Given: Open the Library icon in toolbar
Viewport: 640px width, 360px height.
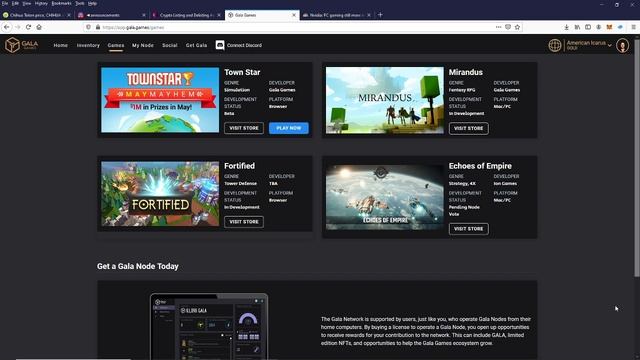Looking at the screenshot, I should [x=577, y=27].
